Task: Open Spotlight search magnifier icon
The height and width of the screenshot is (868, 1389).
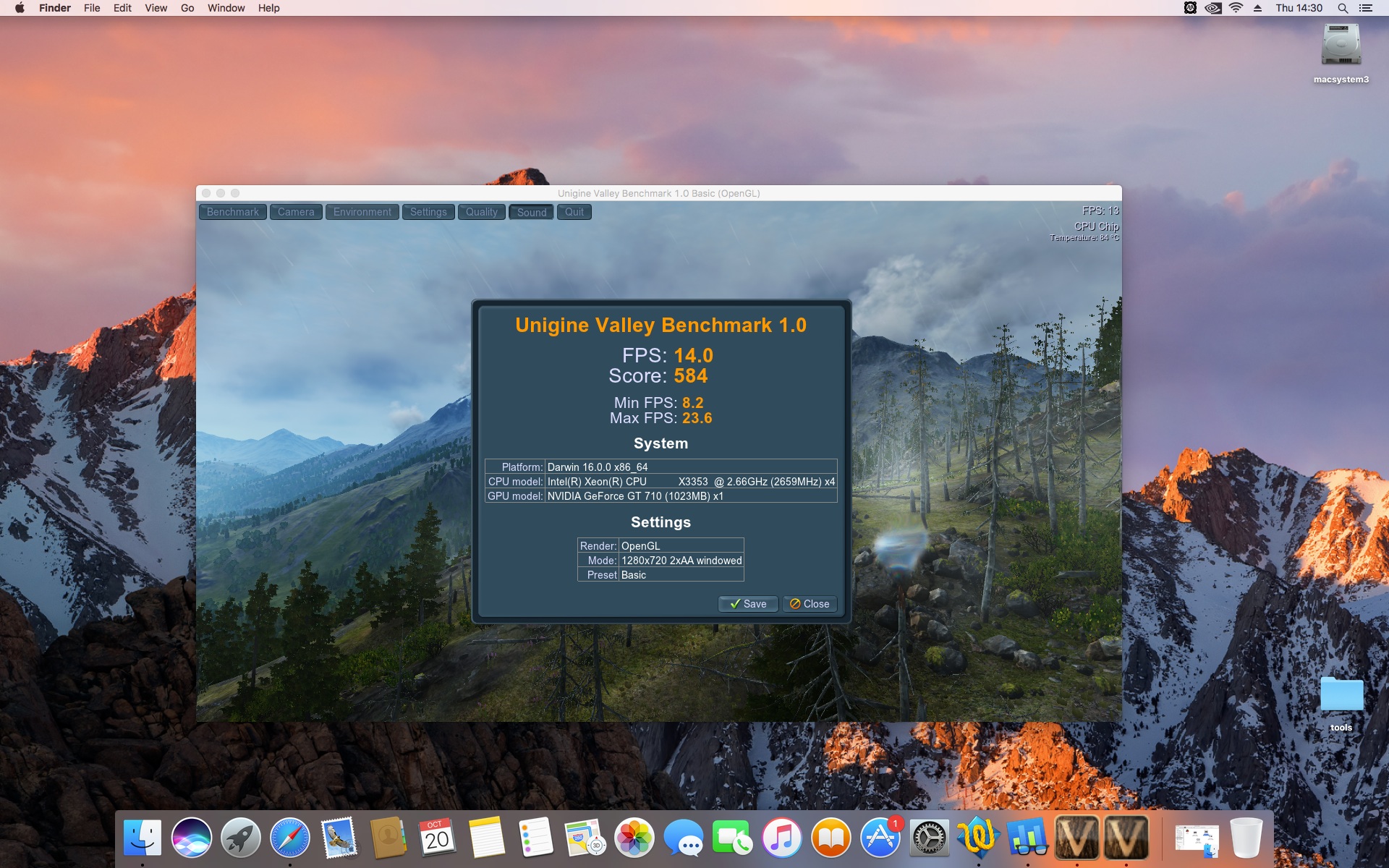Action: point(1343,8)
